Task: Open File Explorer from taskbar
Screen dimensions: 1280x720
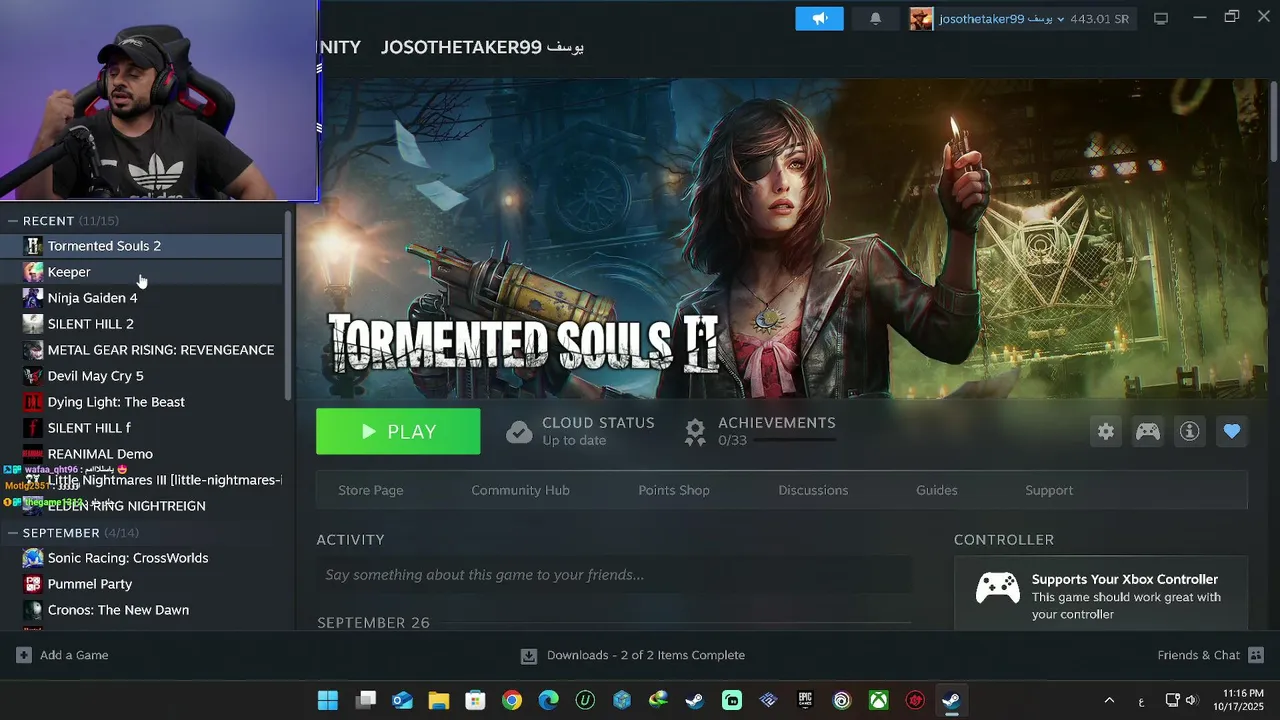Action: point(438,700)
